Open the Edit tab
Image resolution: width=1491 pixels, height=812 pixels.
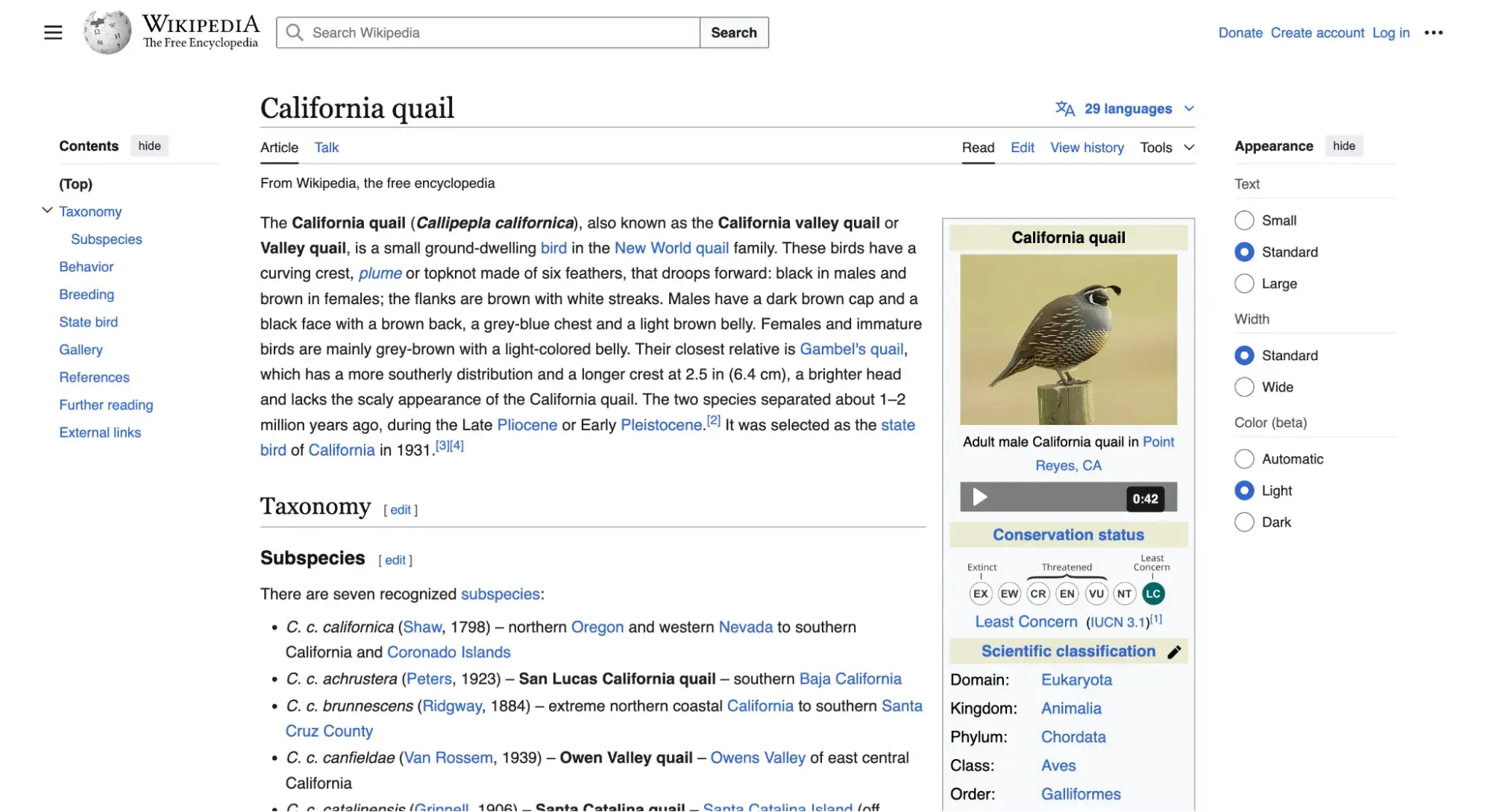click(x=1022, y=148)
